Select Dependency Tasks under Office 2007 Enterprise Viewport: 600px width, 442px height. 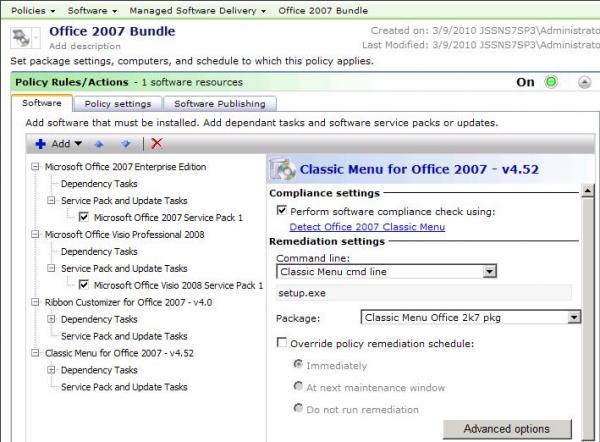[99, 183]
